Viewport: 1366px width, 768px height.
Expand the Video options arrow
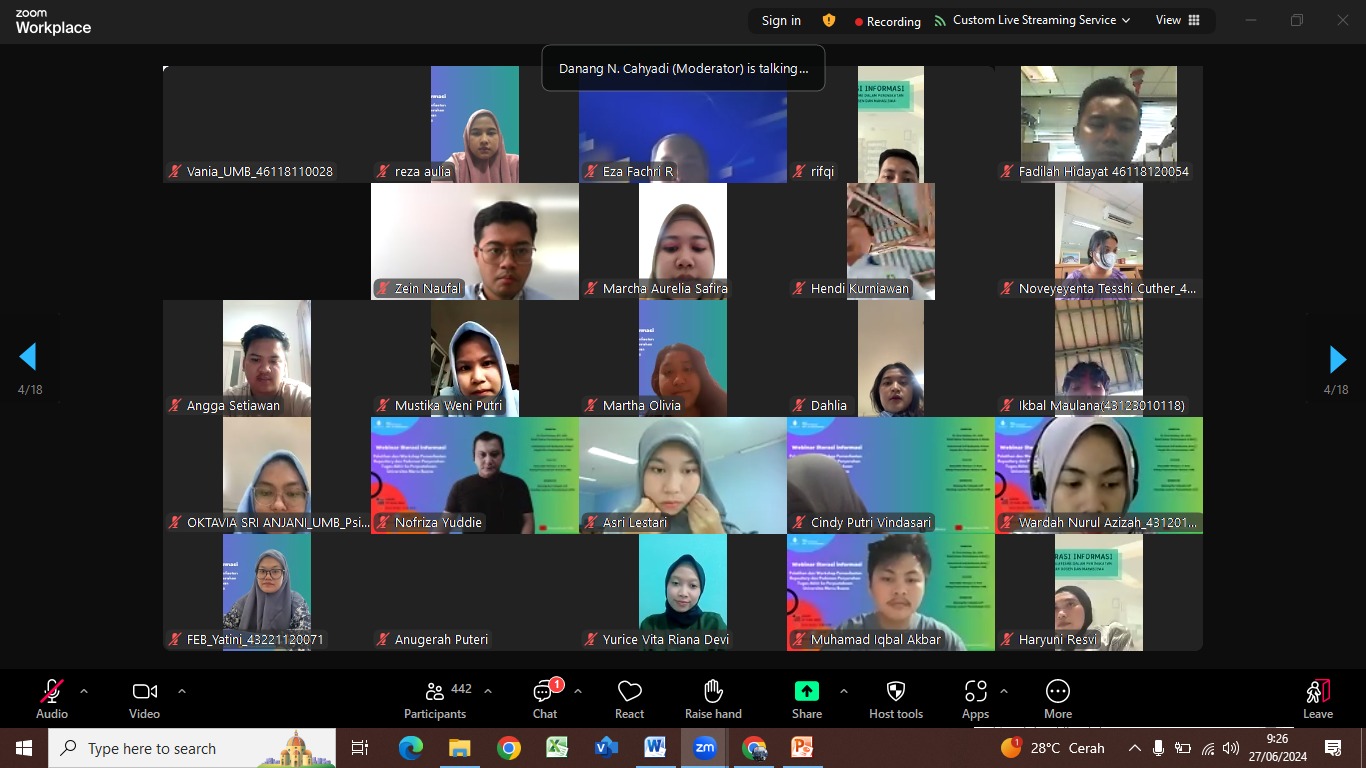tap(181, 691)
